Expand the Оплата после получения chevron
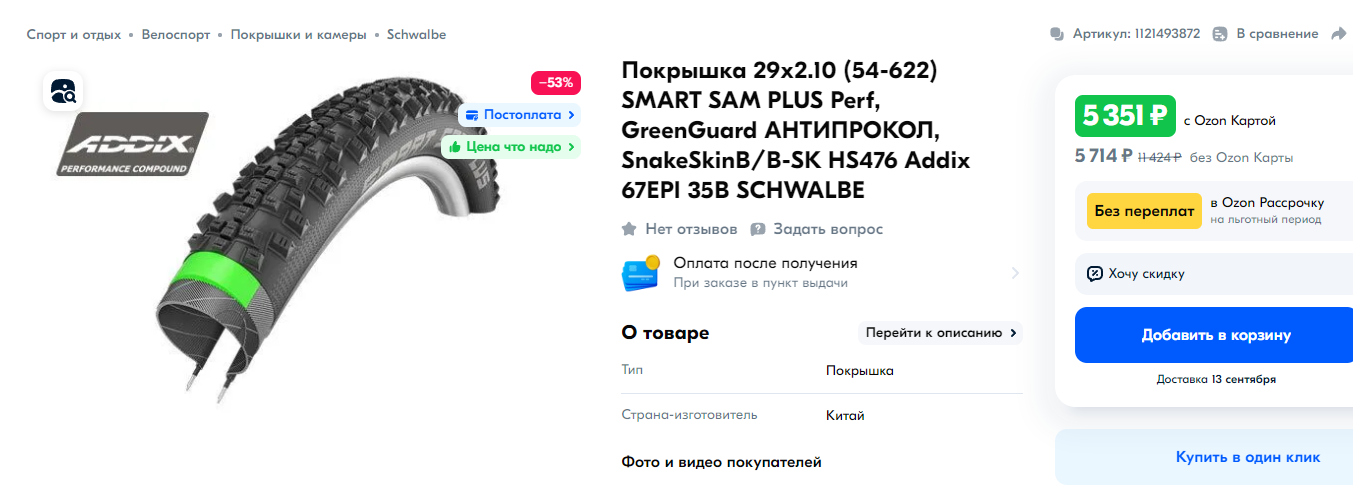 click(x=1015, y=273)
